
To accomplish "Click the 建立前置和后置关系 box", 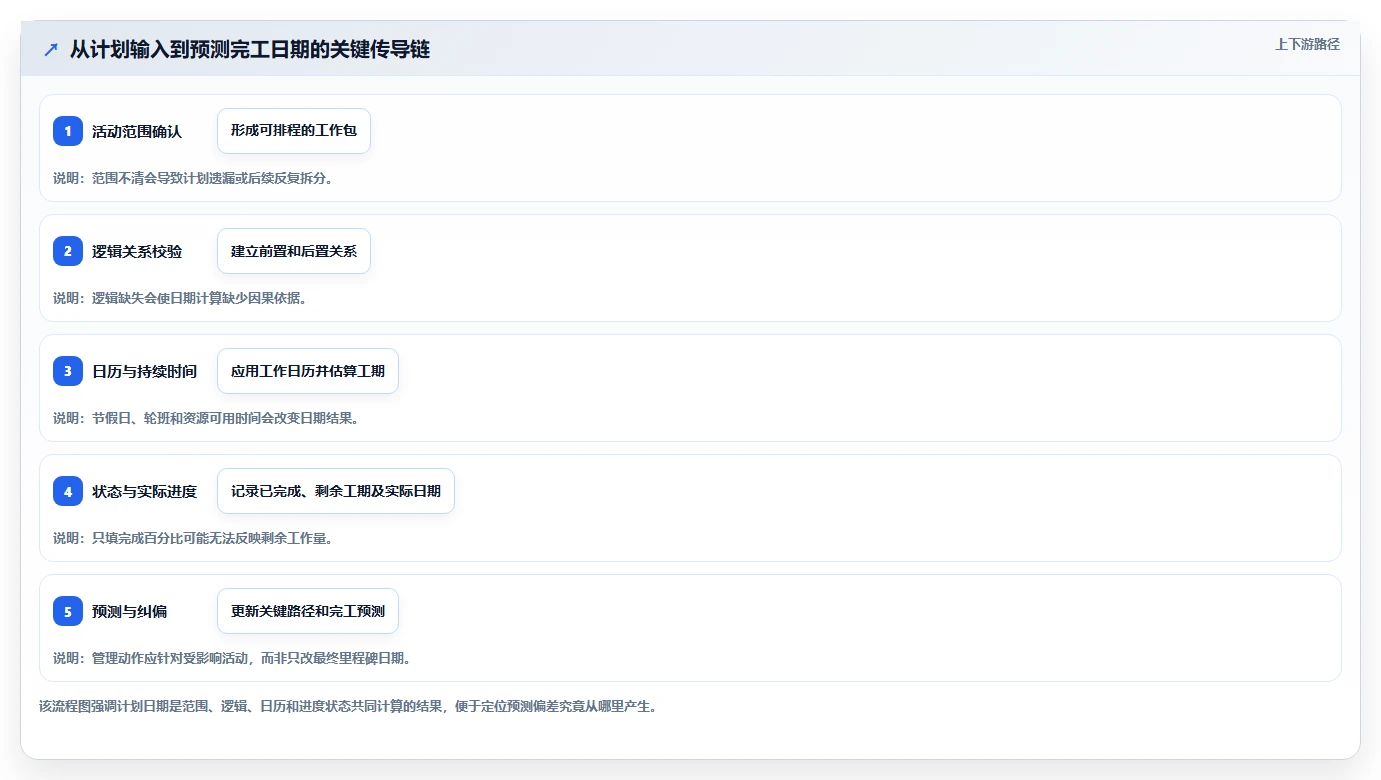I will 294,251.
